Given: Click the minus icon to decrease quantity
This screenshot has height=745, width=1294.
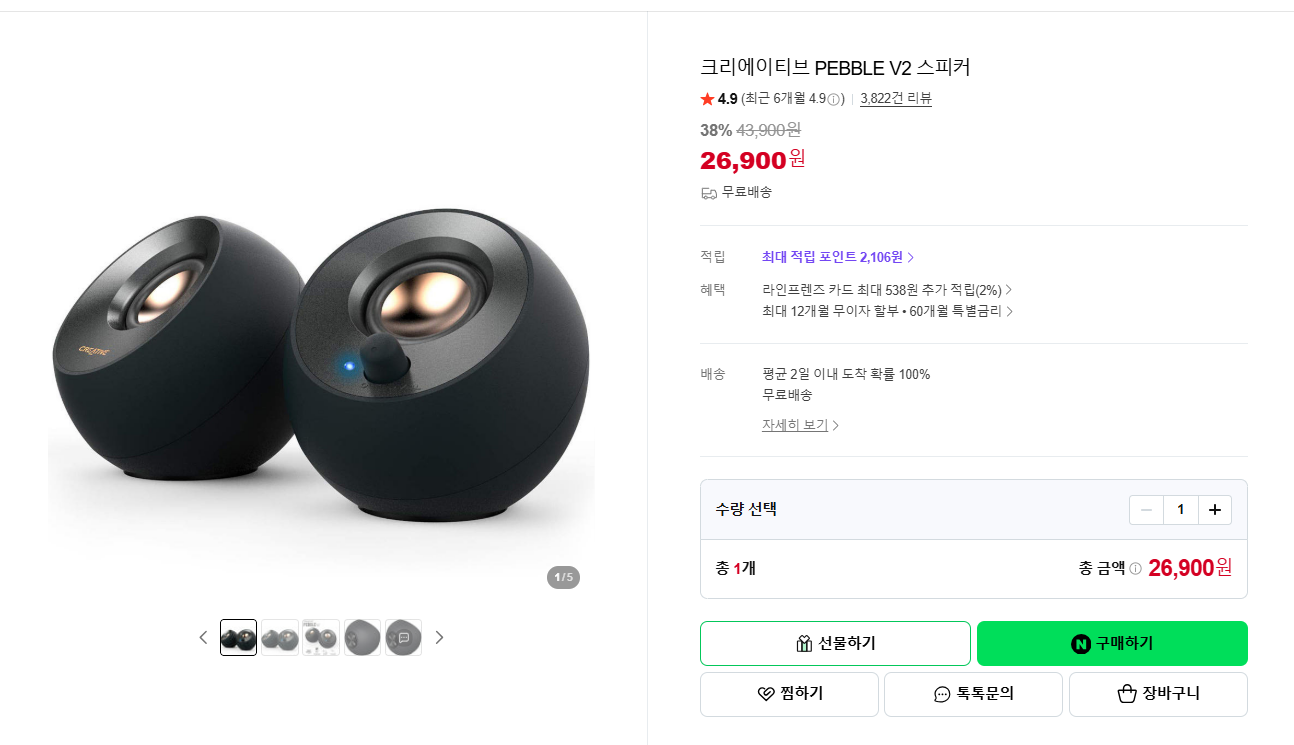Looking at the screenshot, I should tap(1146, 510).
